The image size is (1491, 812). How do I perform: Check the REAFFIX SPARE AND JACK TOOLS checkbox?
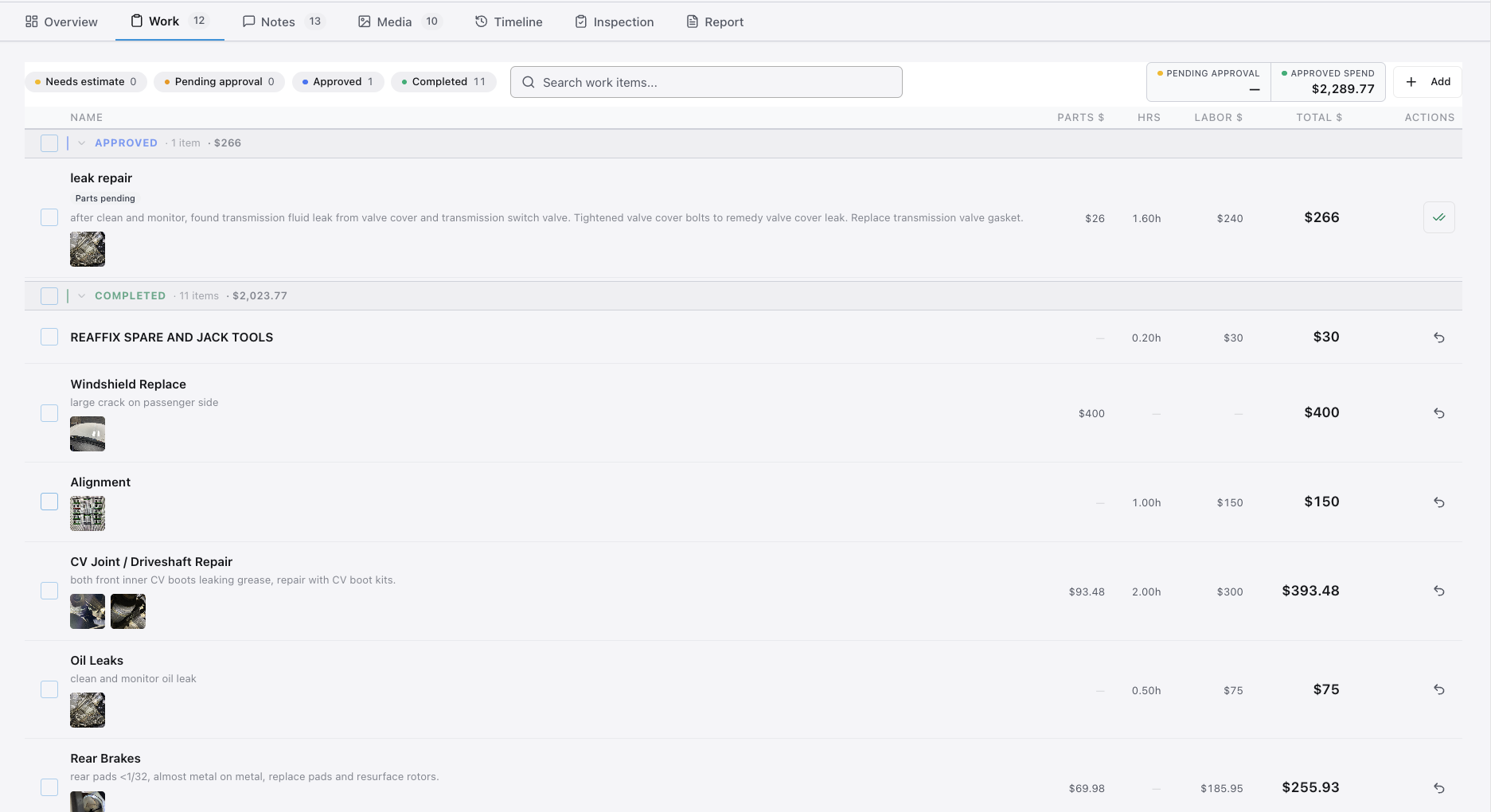[x=49, y=337]
